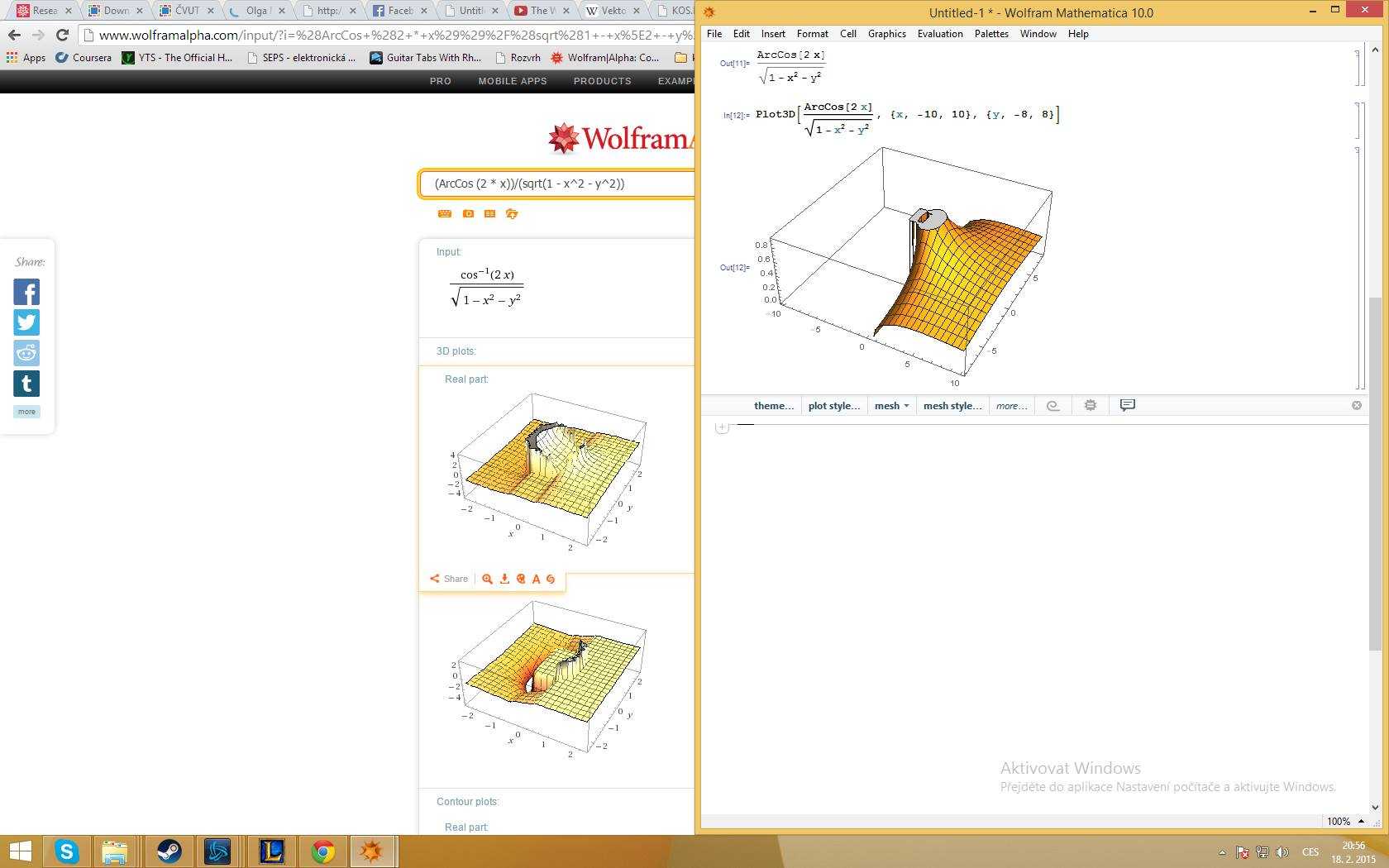Reload the WolframAlpha page
1389x868 pixels.
[62, 35]
